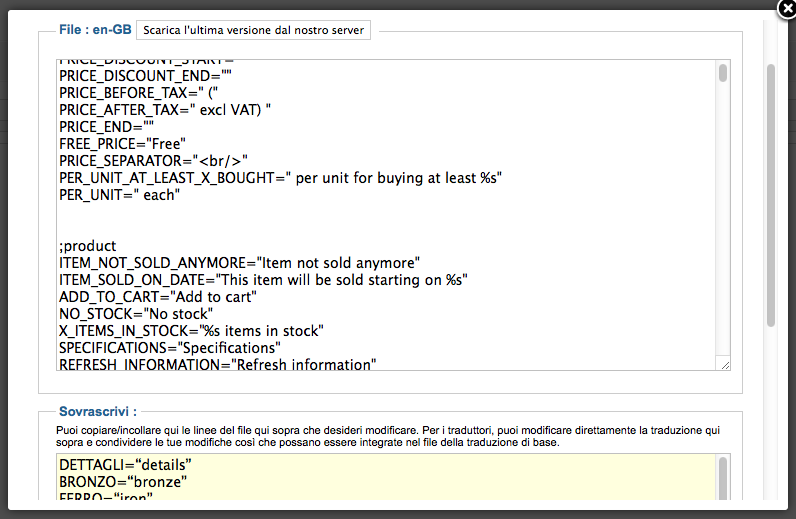This screenshot has height=519, width=796.
Task: Click the Sovrascrivi textarea scrollbar
Action: (x=723, y=480)
